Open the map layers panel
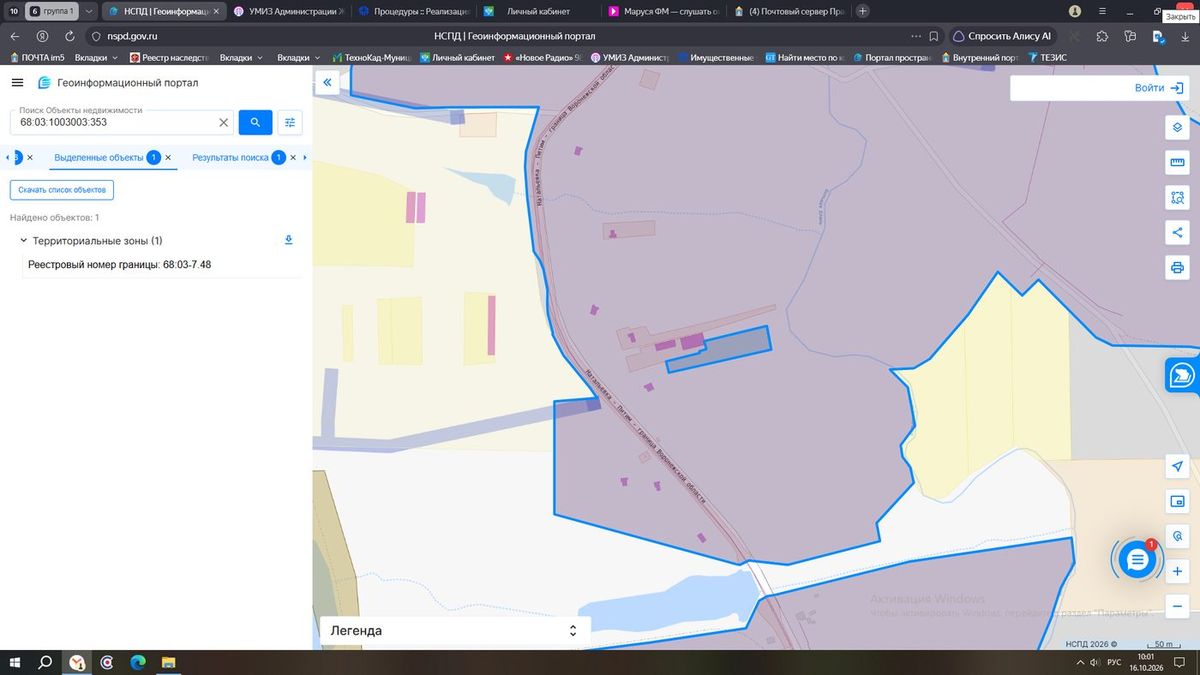This screenshot has height=675, width=1200. click(1177, 128)
